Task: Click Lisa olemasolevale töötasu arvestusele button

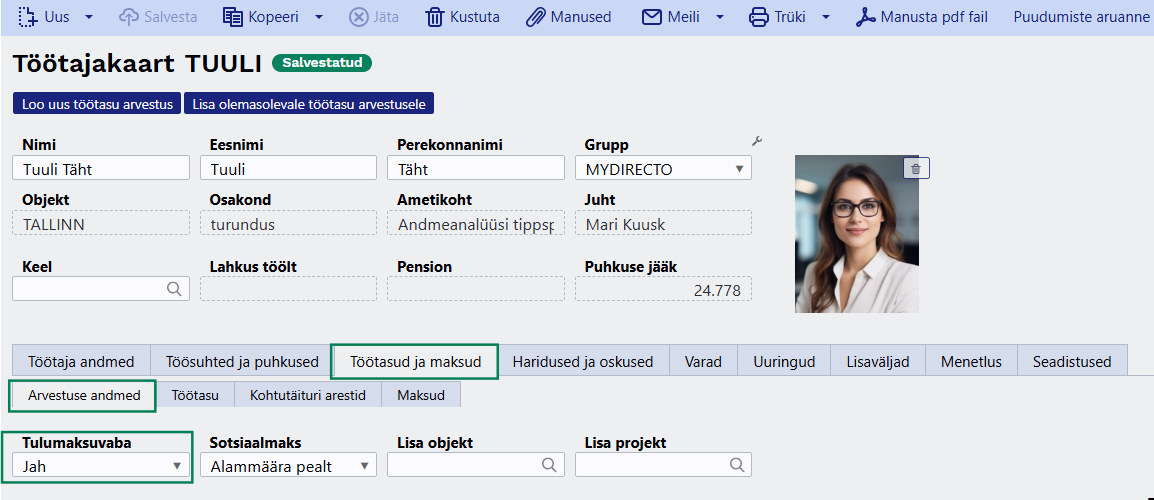Action: tap(308, 104)
